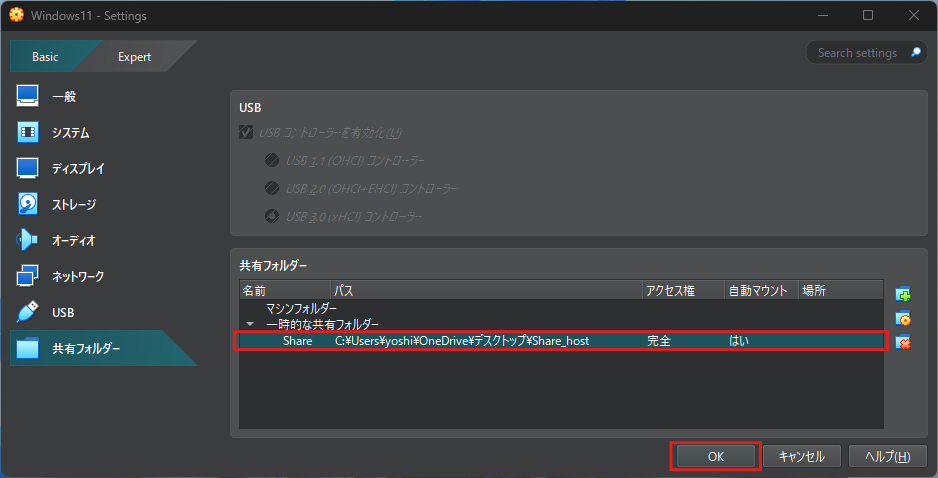The width and height of the screenshot is (938, 478).
Task: Select USB 1.1 (OHCI) コントローラー radio
Action: tap(272, 160)
